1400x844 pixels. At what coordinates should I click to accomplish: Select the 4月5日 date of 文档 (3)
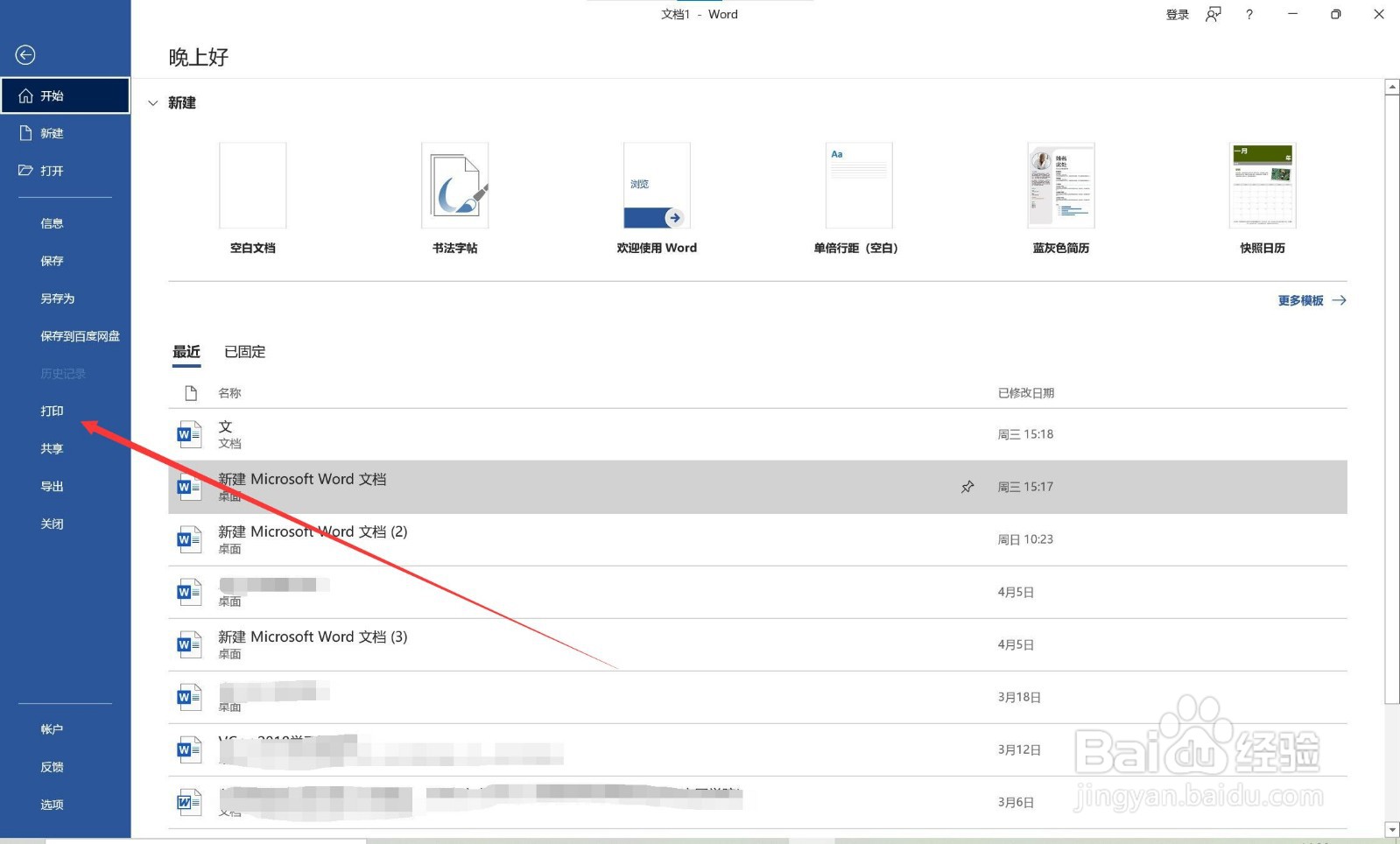click(x=1016, y=644)
